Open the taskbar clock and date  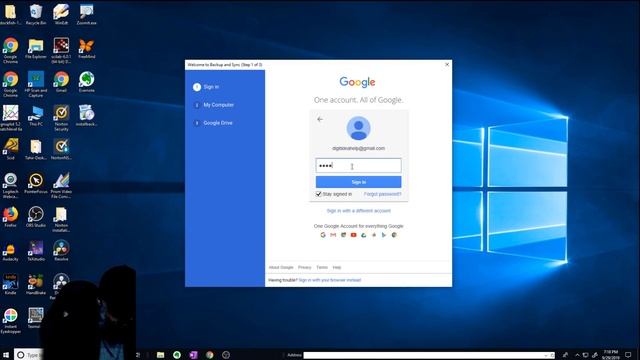(611, 355)
